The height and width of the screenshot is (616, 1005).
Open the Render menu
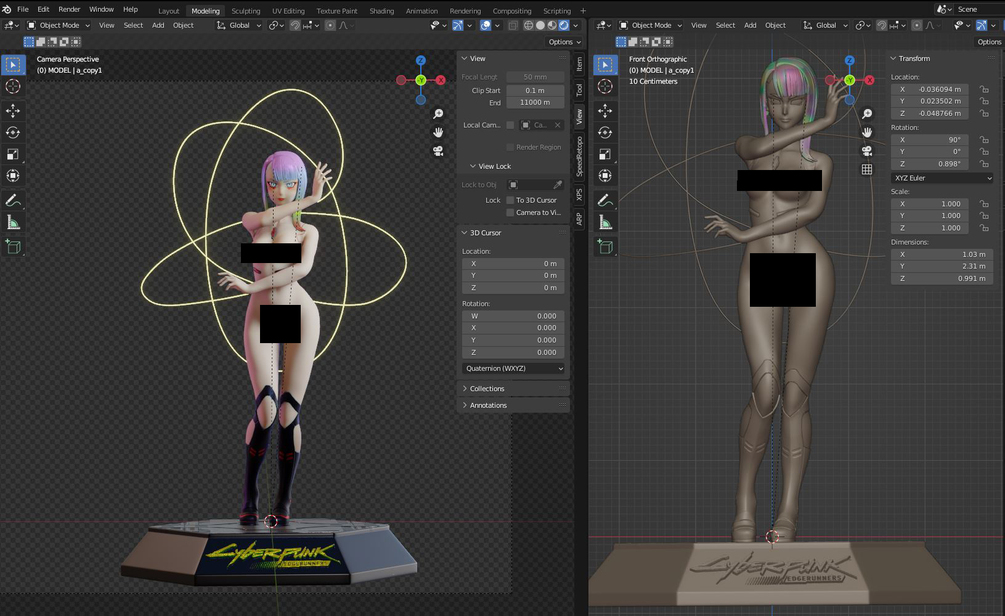(x=69, y=10)
